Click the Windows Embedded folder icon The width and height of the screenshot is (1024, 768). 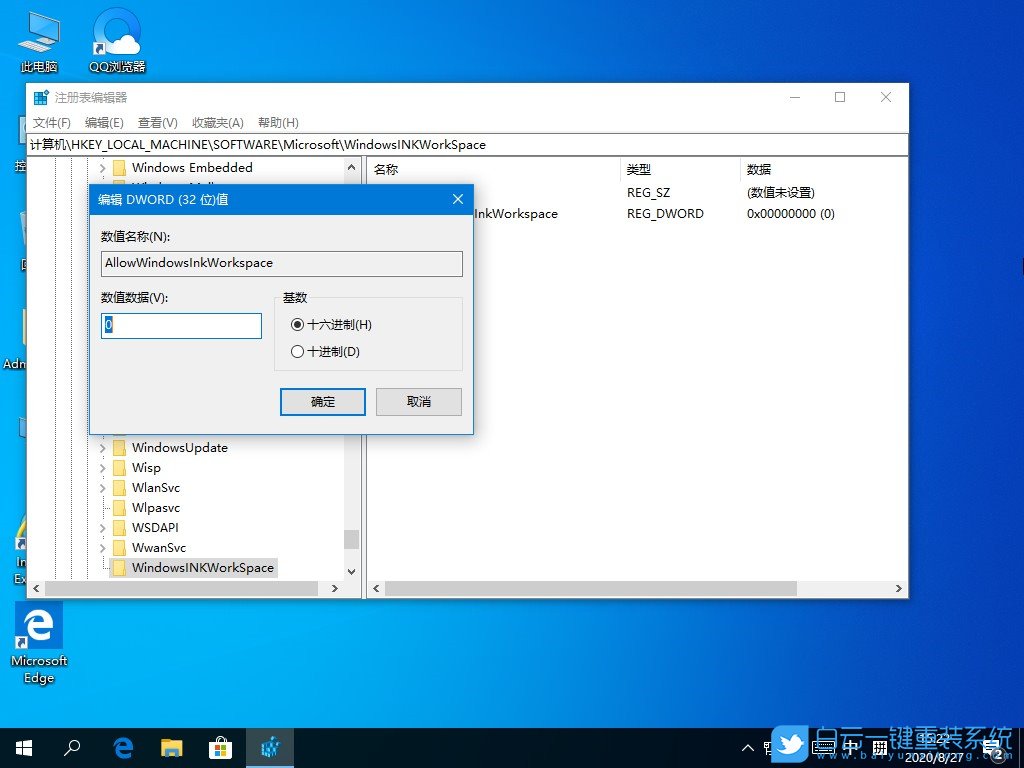(x=120, y=167)
